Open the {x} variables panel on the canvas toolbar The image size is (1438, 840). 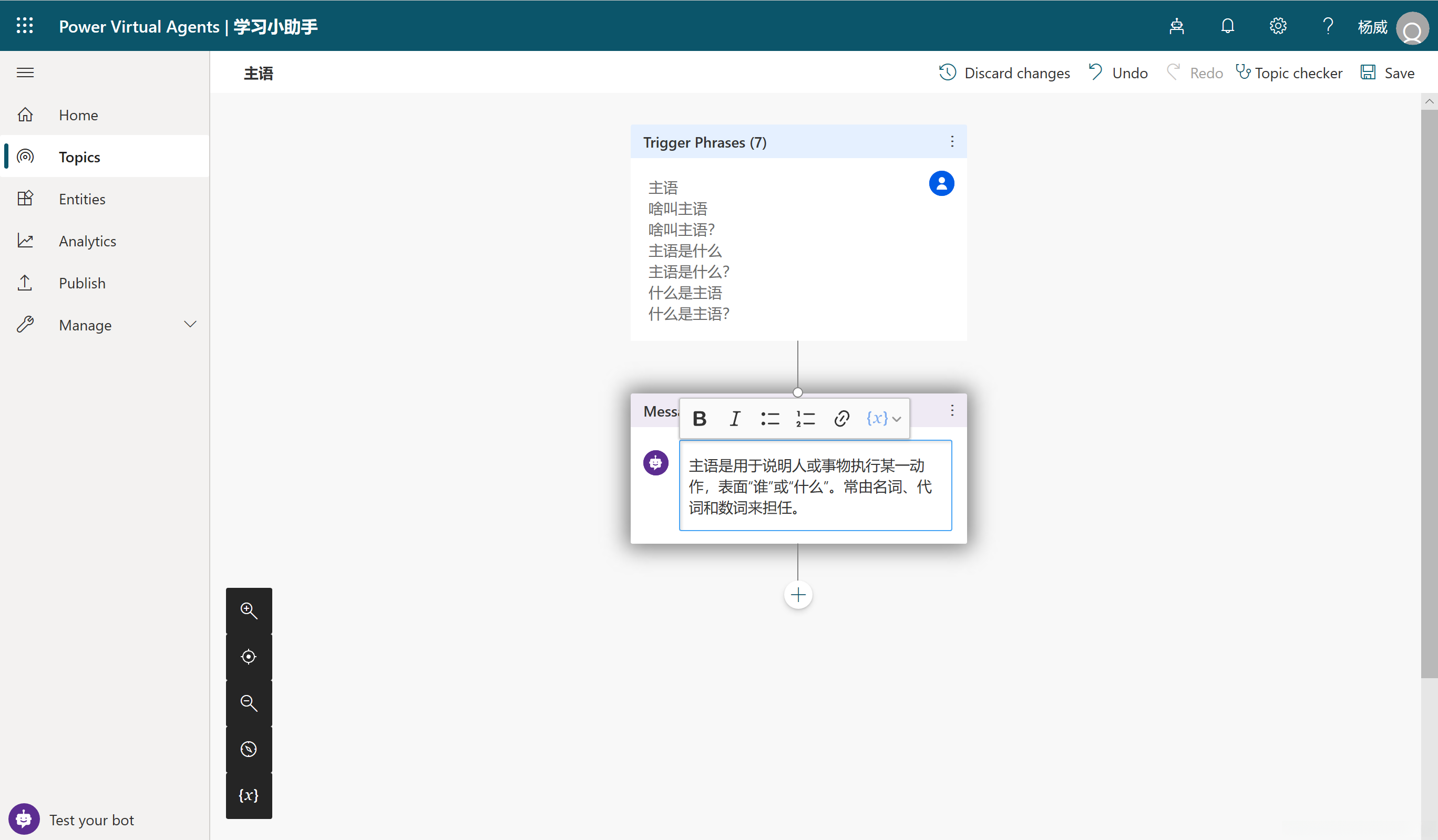pos(249,795)
